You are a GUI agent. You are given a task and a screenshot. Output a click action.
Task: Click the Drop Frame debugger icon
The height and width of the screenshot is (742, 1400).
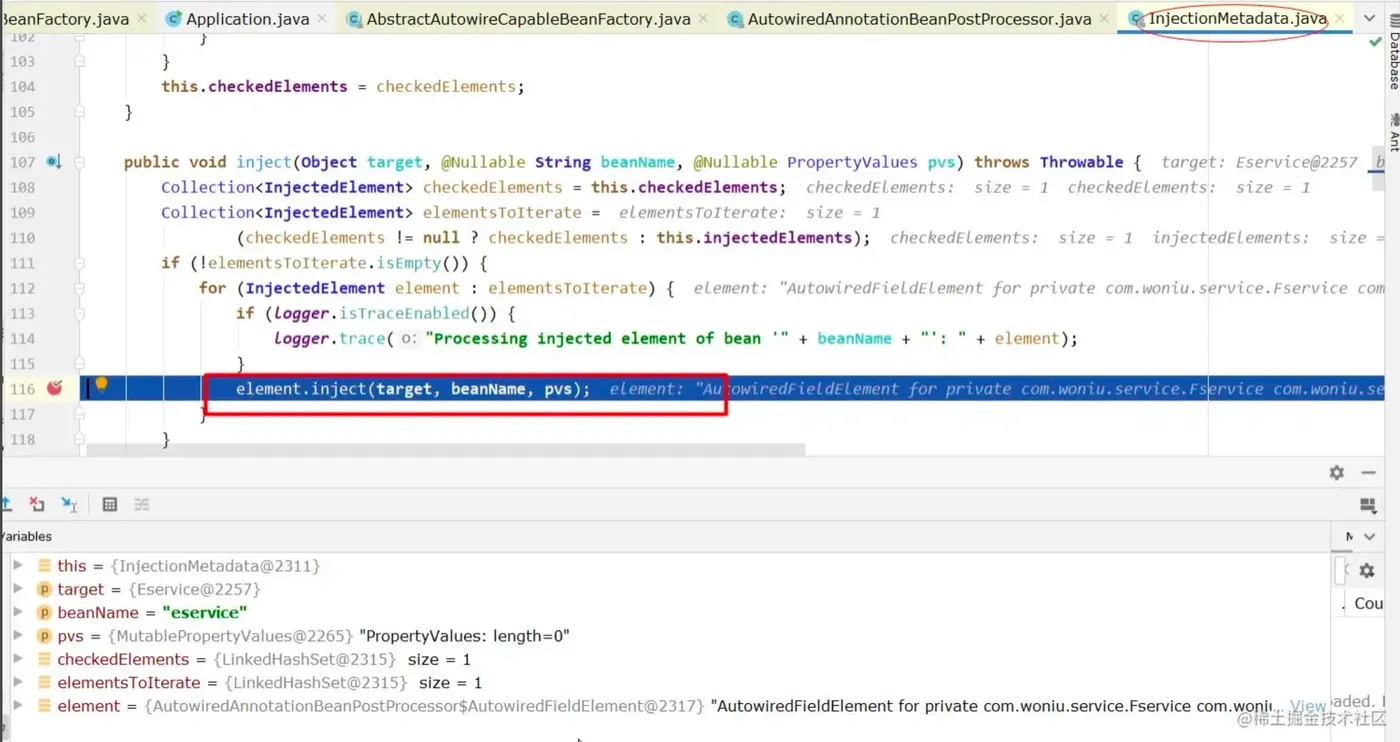37,504
